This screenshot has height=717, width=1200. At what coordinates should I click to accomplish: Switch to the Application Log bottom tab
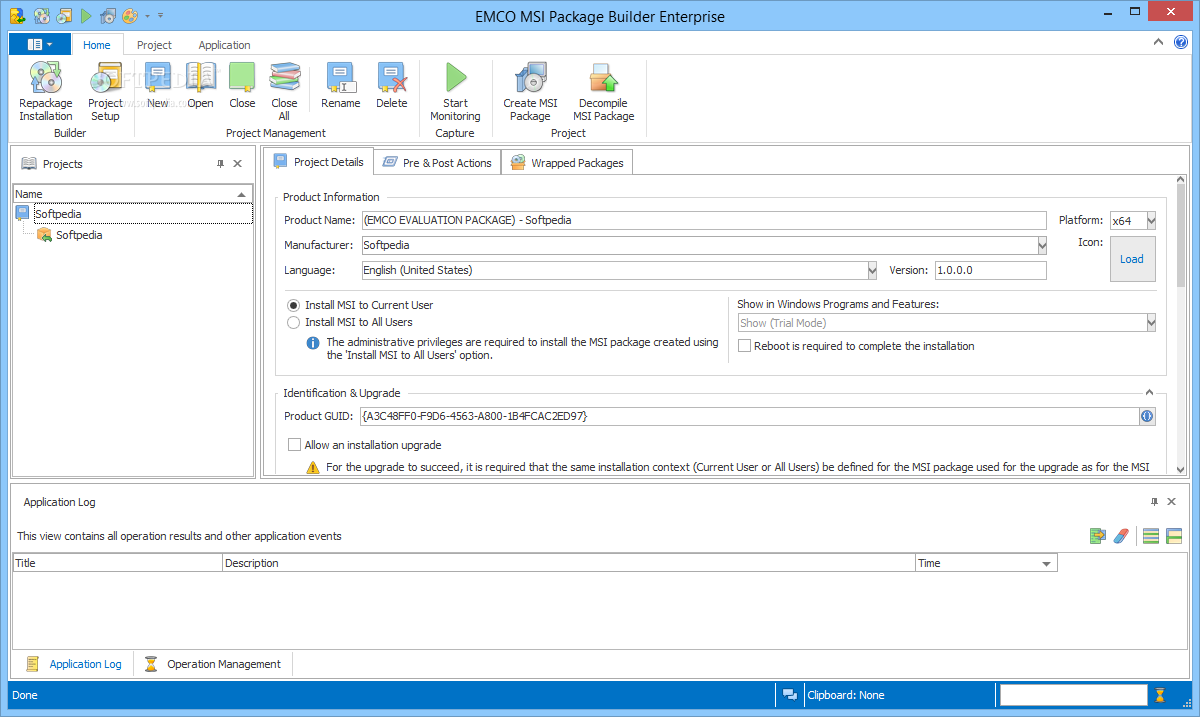74,664
